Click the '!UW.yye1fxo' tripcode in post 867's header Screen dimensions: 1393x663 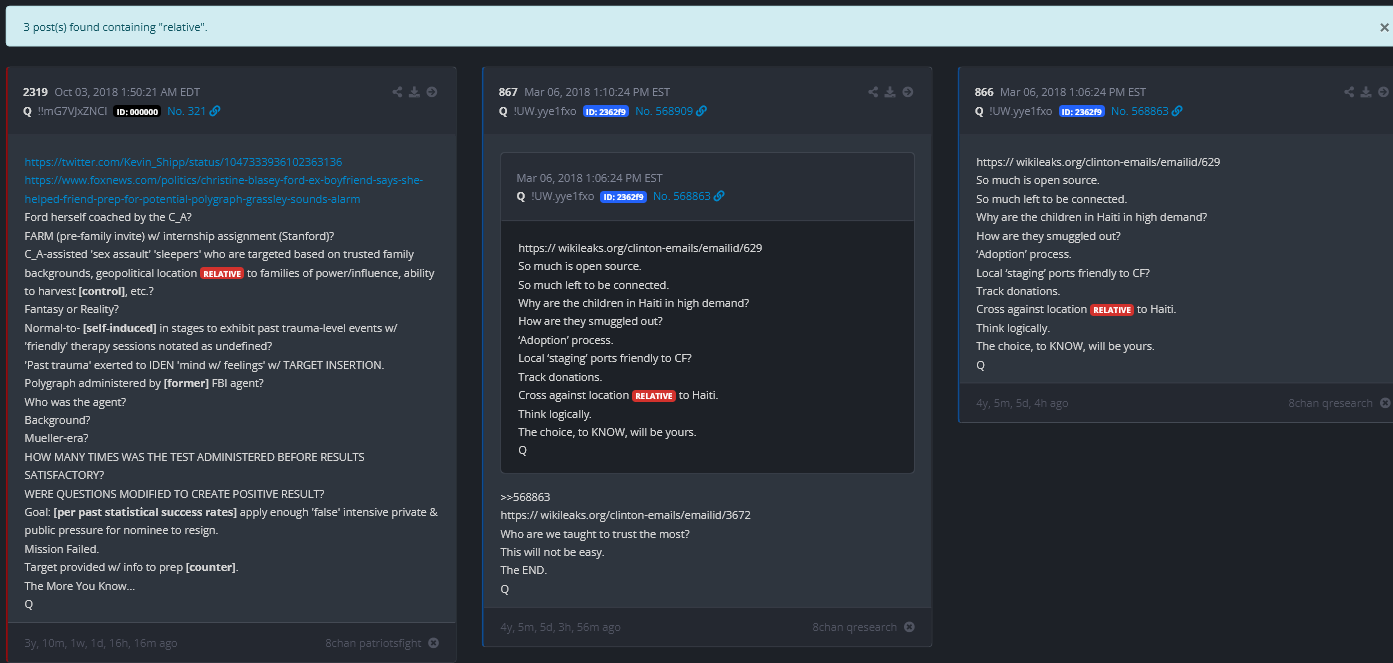(545, 111)
